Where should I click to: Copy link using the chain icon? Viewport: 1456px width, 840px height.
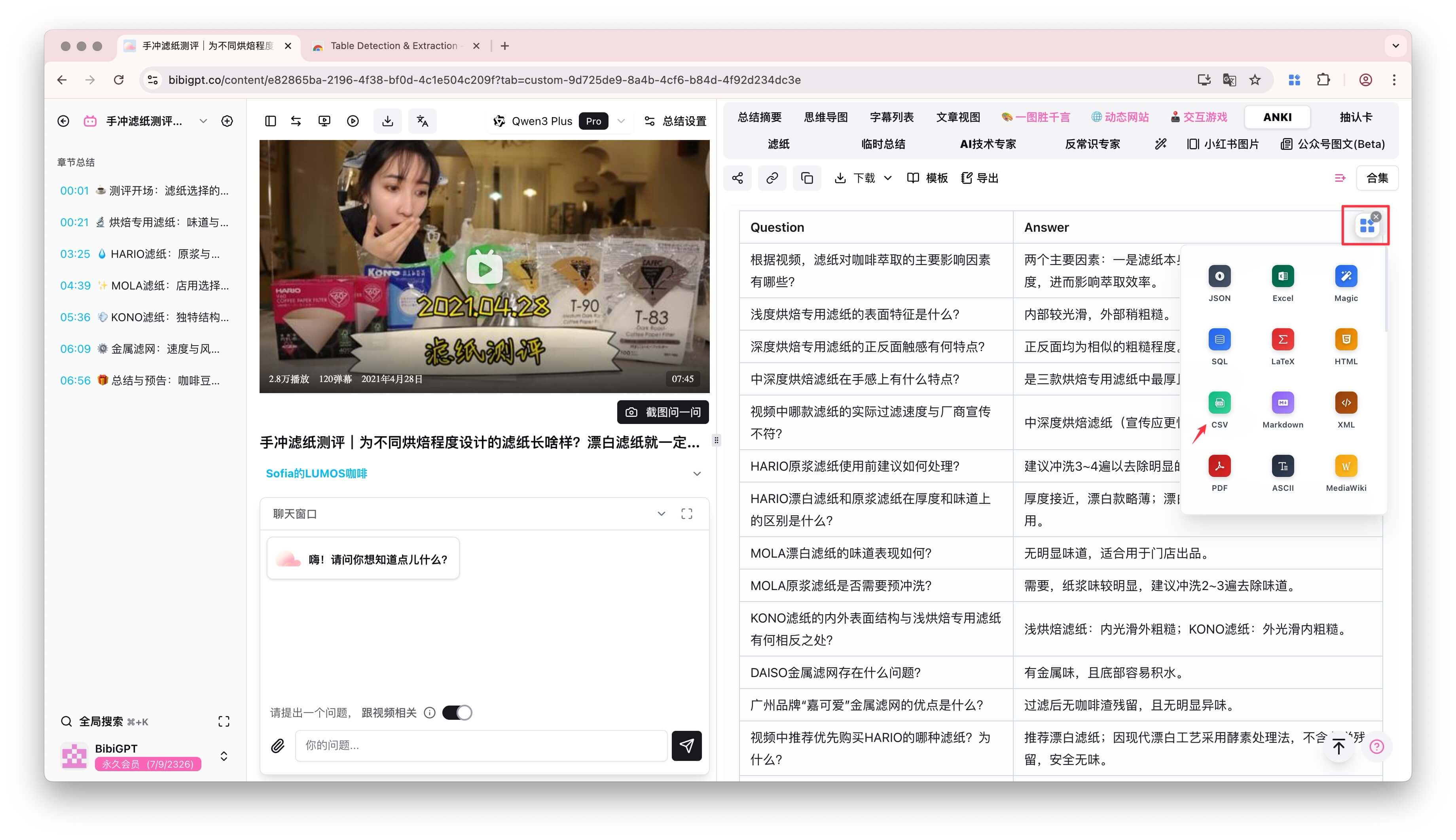[772, 178]
